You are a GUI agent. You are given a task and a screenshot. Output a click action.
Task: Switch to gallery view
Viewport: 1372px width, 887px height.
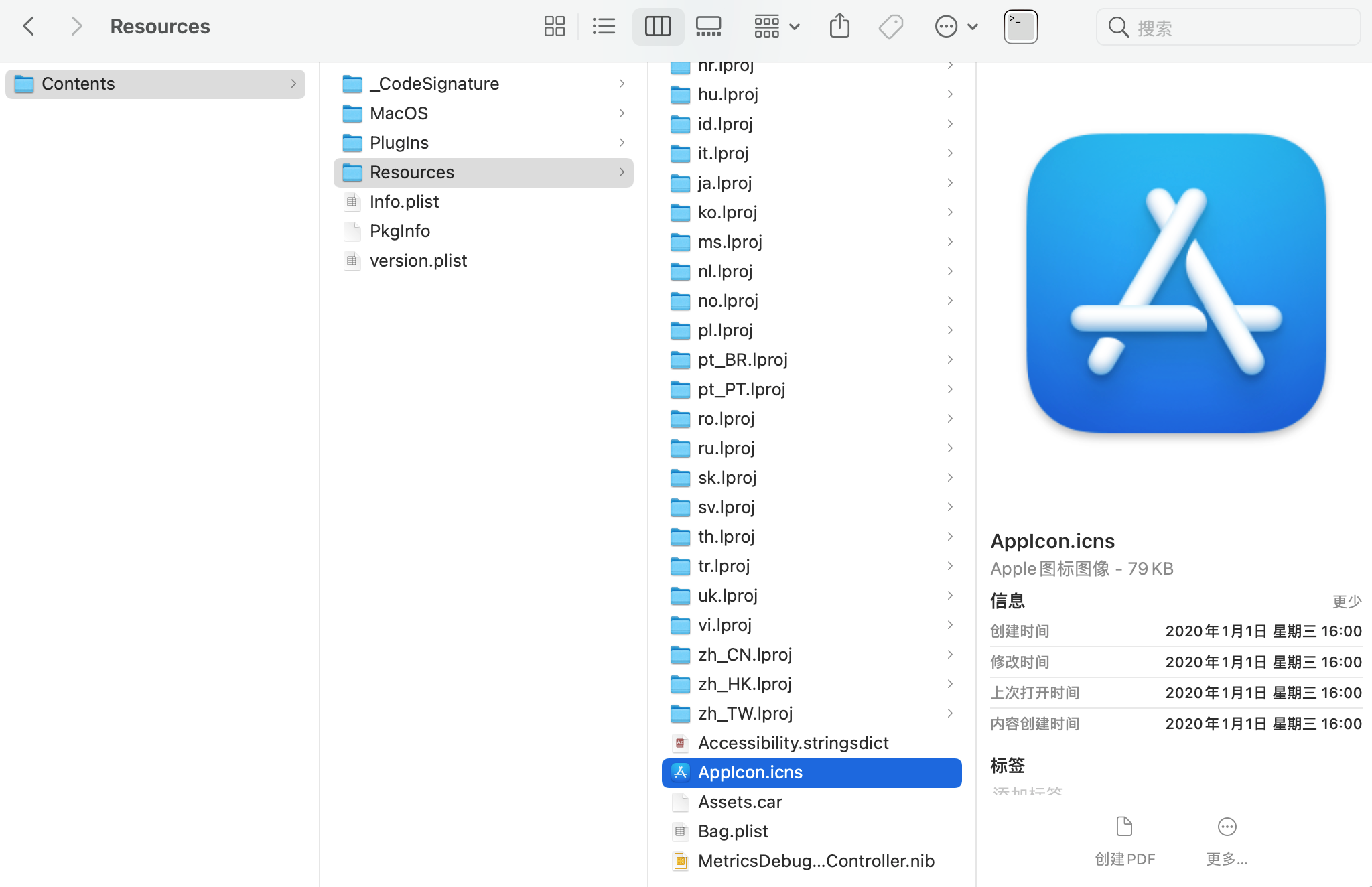click(708, 27)
